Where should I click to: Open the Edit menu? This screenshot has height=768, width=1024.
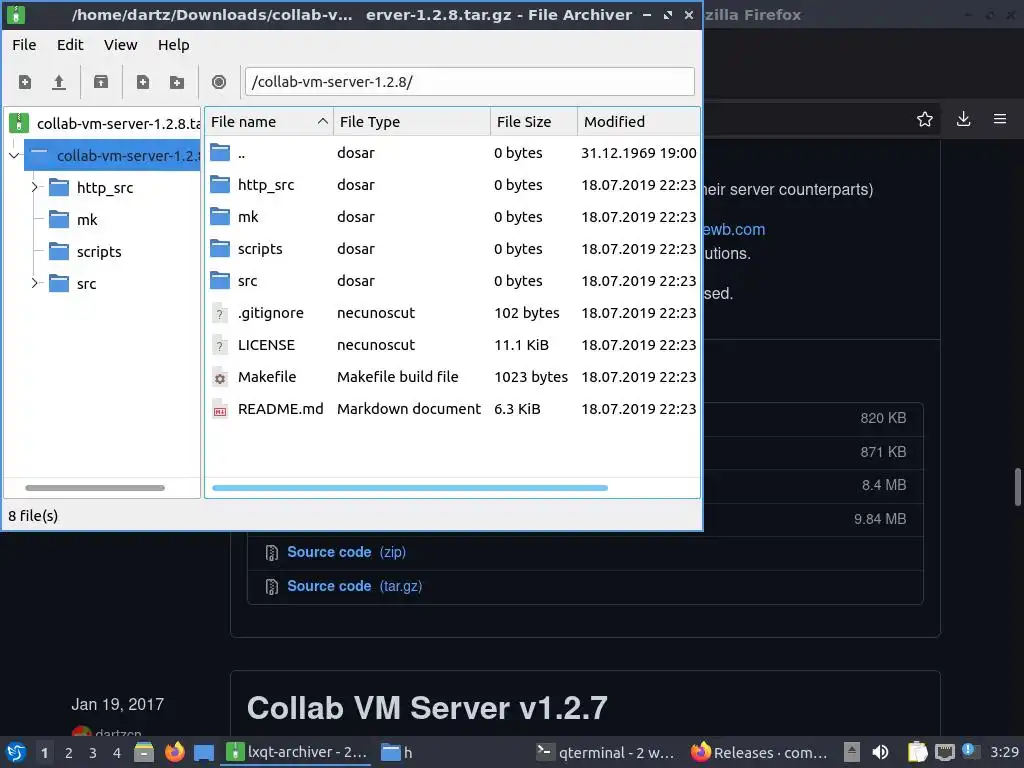coord(70,45)
